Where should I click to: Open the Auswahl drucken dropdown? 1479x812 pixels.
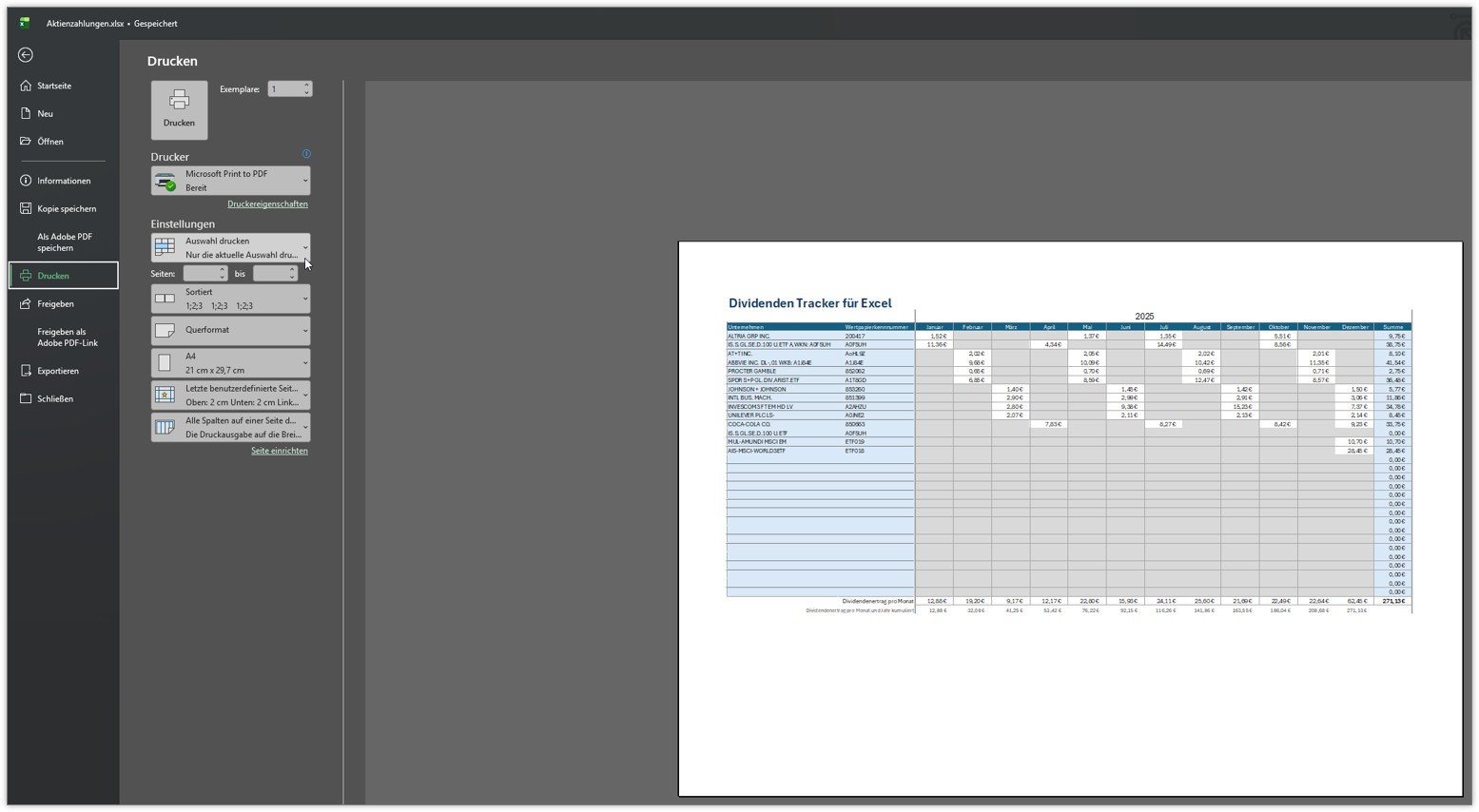230,248
